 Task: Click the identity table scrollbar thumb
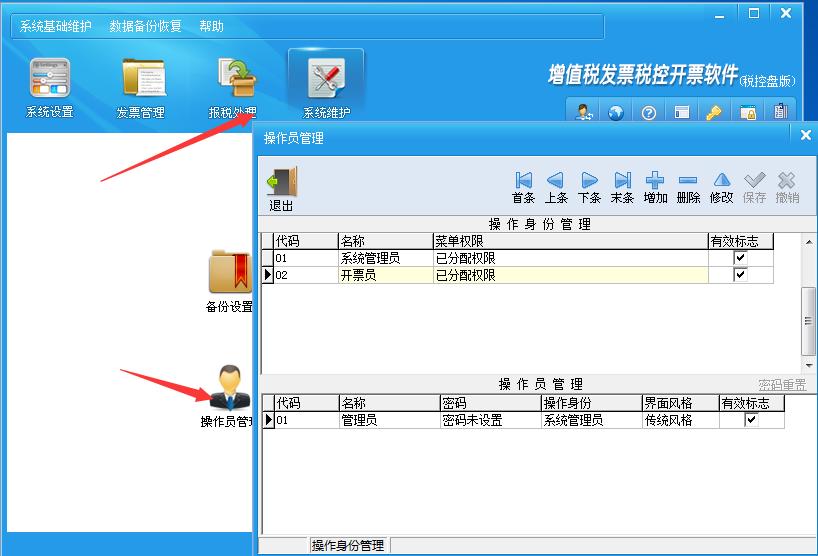point(808,321)
